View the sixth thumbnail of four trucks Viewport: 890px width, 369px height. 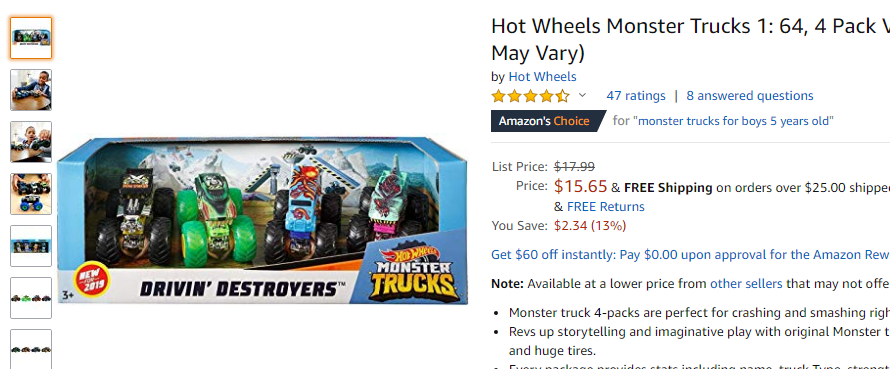pyautogui.click(x=31, y=298)
